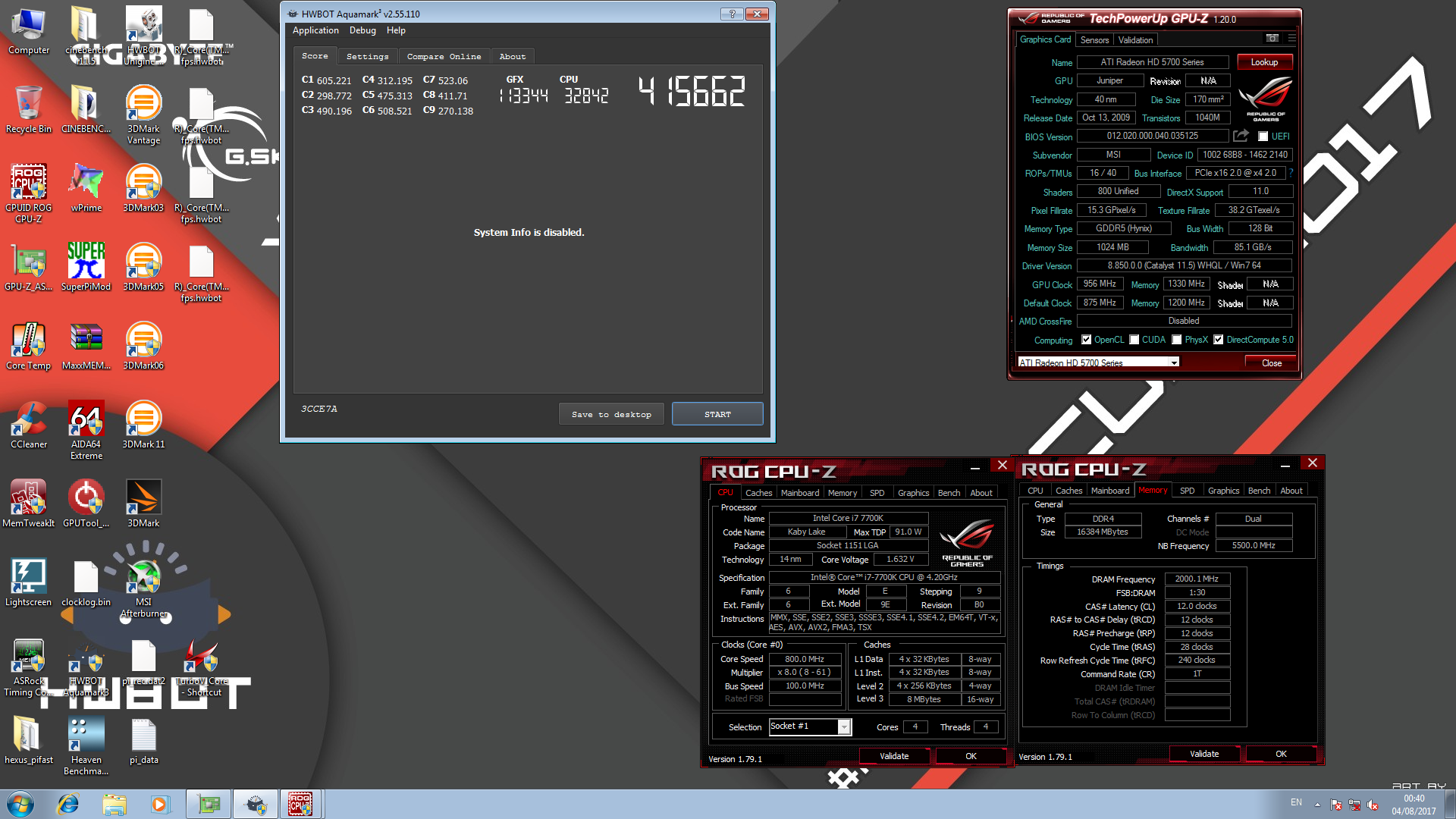
Task: Click the START button in Aquamark
Action: coord(717,414)
